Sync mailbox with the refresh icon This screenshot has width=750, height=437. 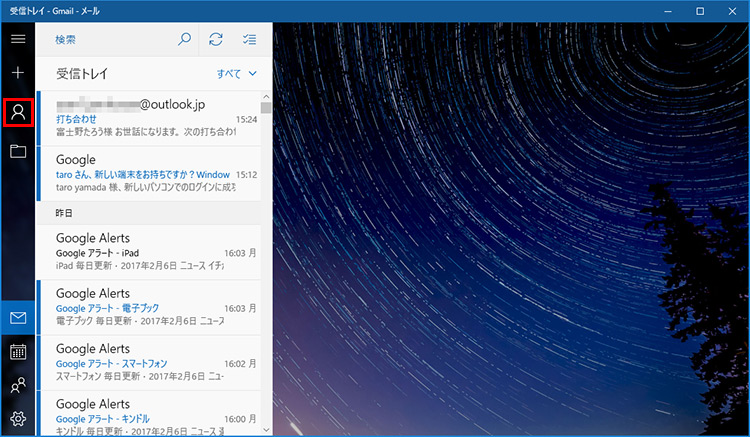pos(215,39)
